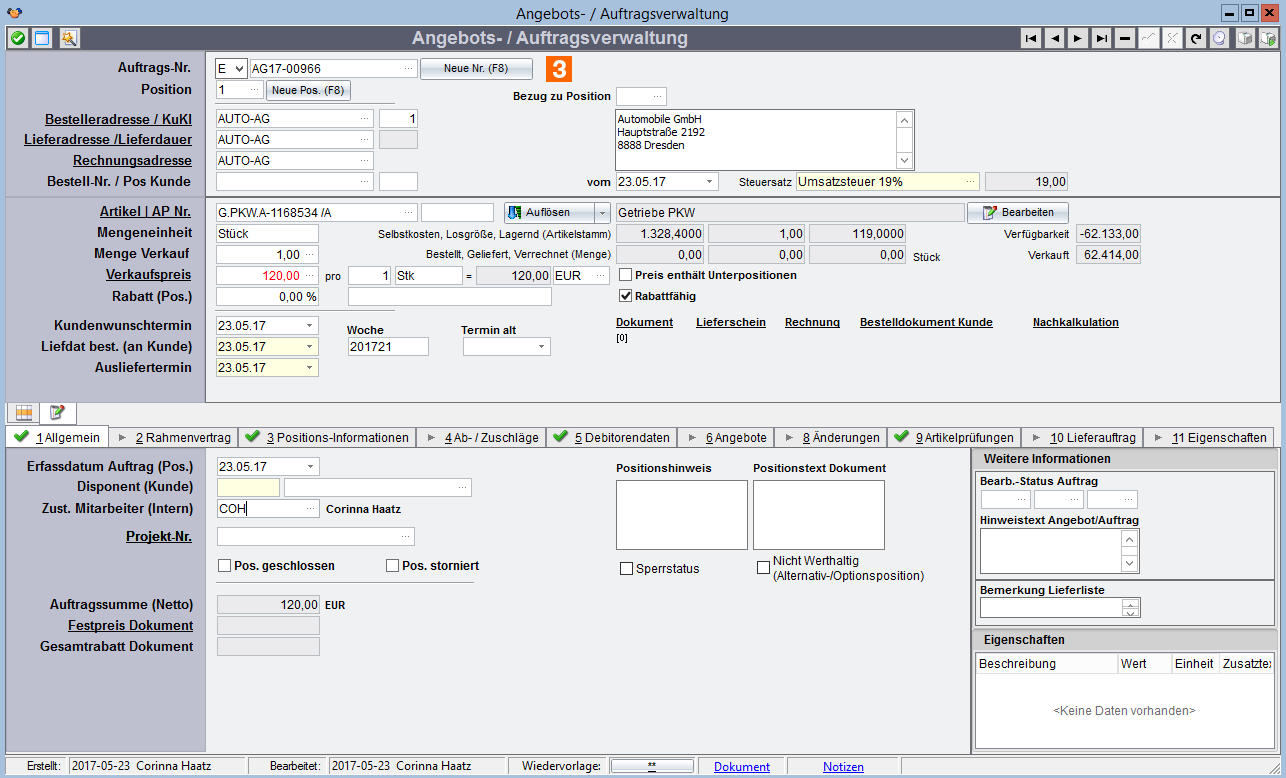Check the Pos. geschlossen checkbox
This screenshot has height=778, width=1286.
(x=224, y=566)
